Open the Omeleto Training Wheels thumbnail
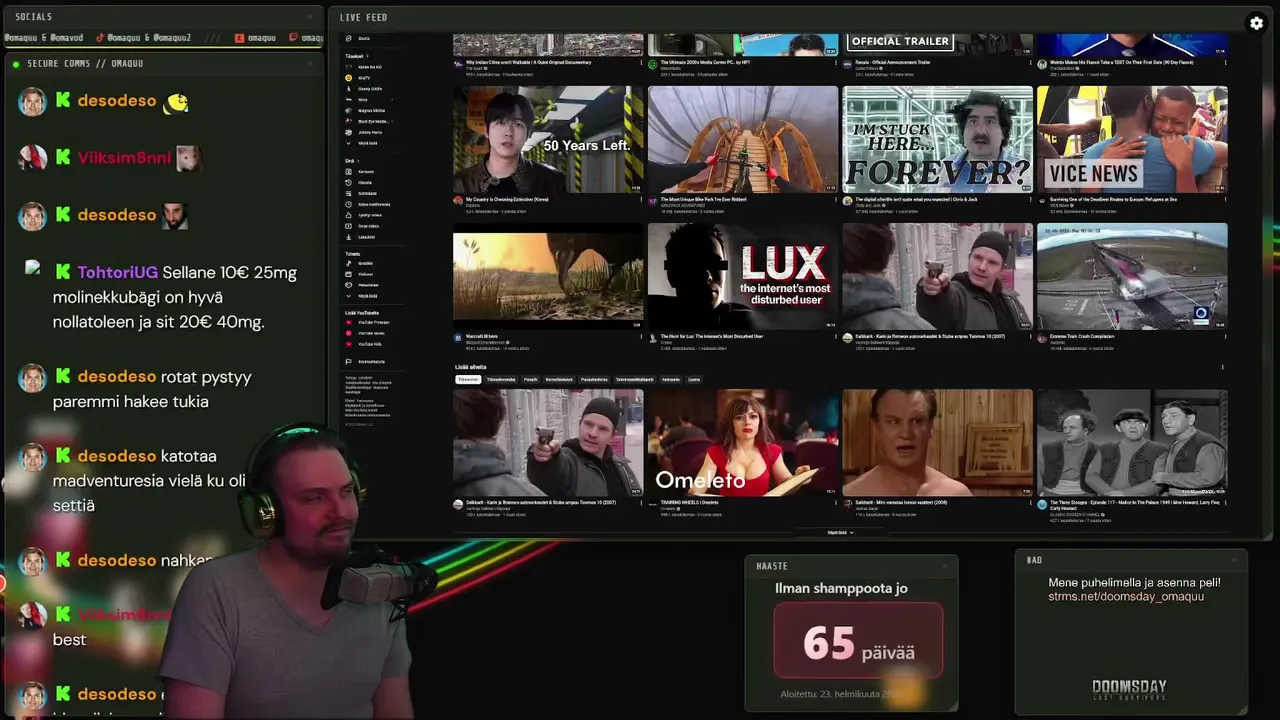The image size is (1280, 720). tap(743, 442)
